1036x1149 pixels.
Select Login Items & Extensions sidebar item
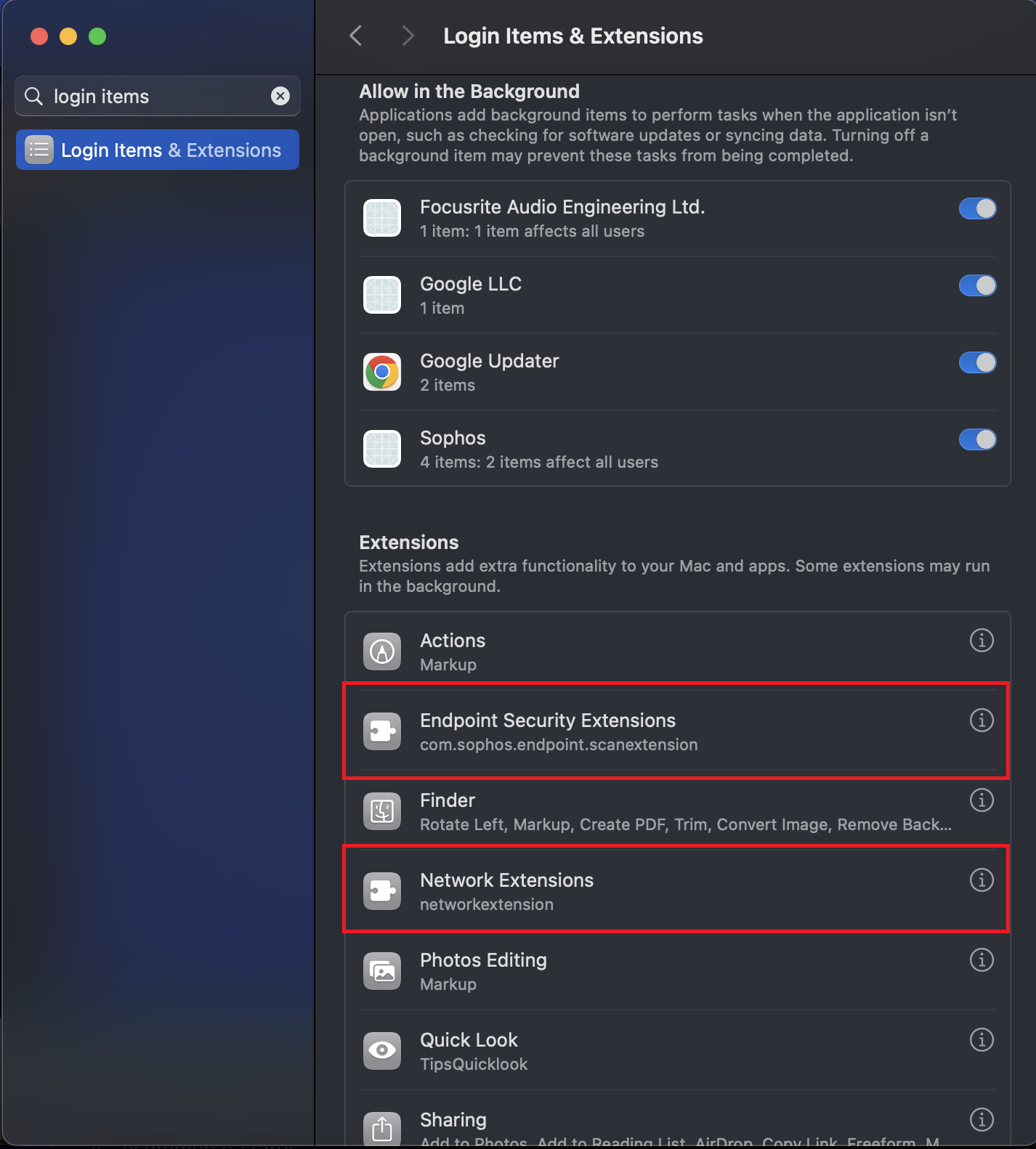[158, 150]
